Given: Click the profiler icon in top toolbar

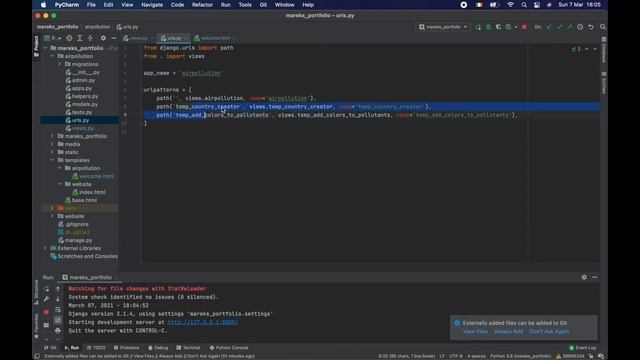Looking at the screenshot, I should click(508, 27).
